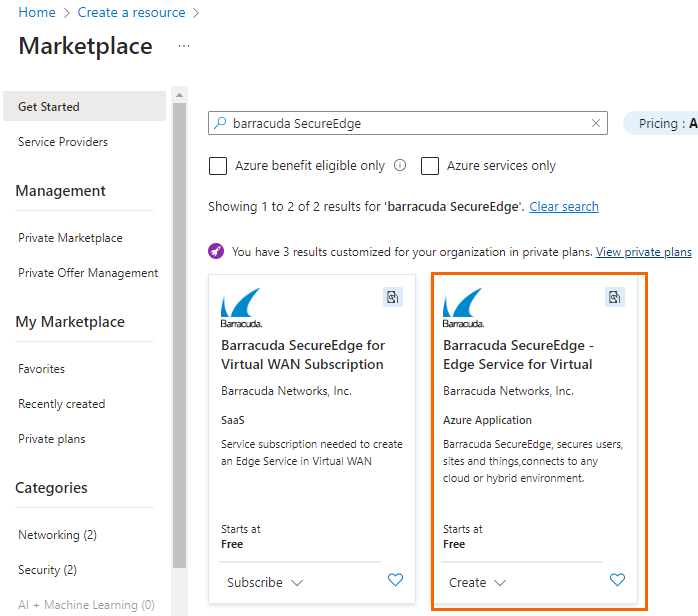Check the Azure services only checkbox
The image size is (698, 616).
tap(430, 166)
